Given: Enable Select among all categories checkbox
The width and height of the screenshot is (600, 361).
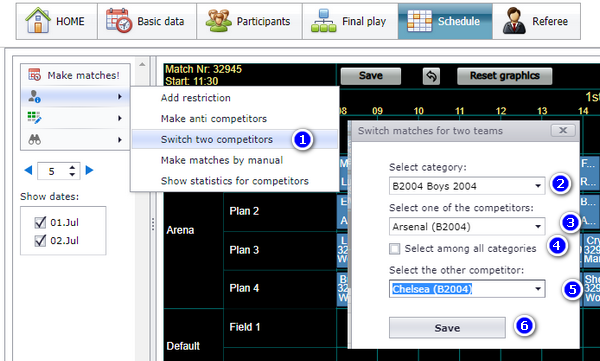Looking at the screenshot, I should pos(395,249).
